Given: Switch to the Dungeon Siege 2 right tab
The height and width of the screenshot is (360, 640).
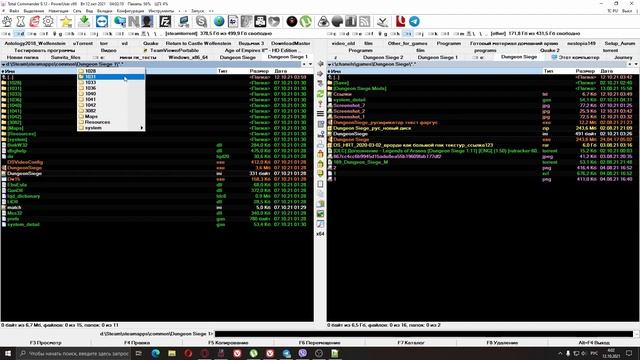Looking at the screenshot, I should coord(383,57).
